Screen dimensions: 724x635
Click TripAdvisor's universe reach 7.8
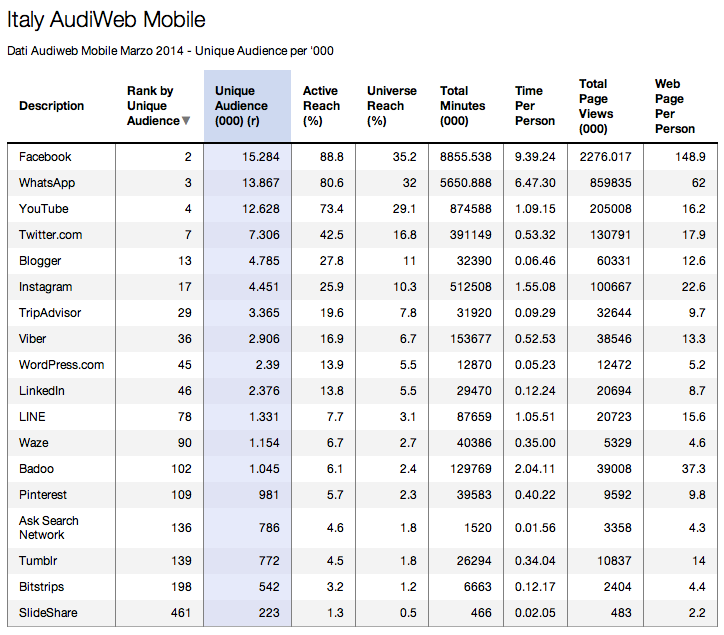(x=408, y=313)
